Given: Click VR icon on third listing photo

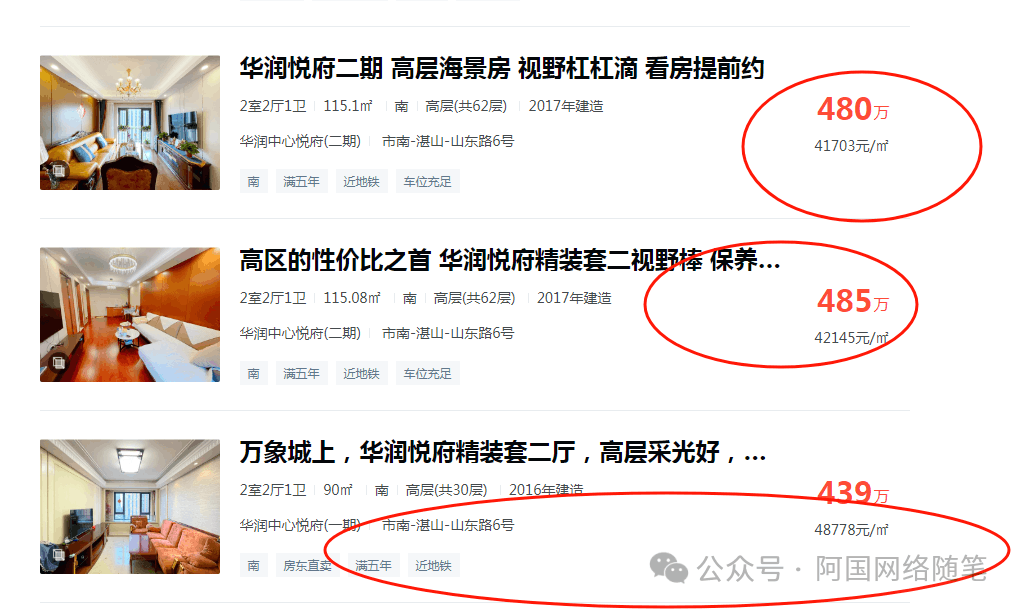Looking at the screenshot, I should pyautogui.click(x=59, y=555).
